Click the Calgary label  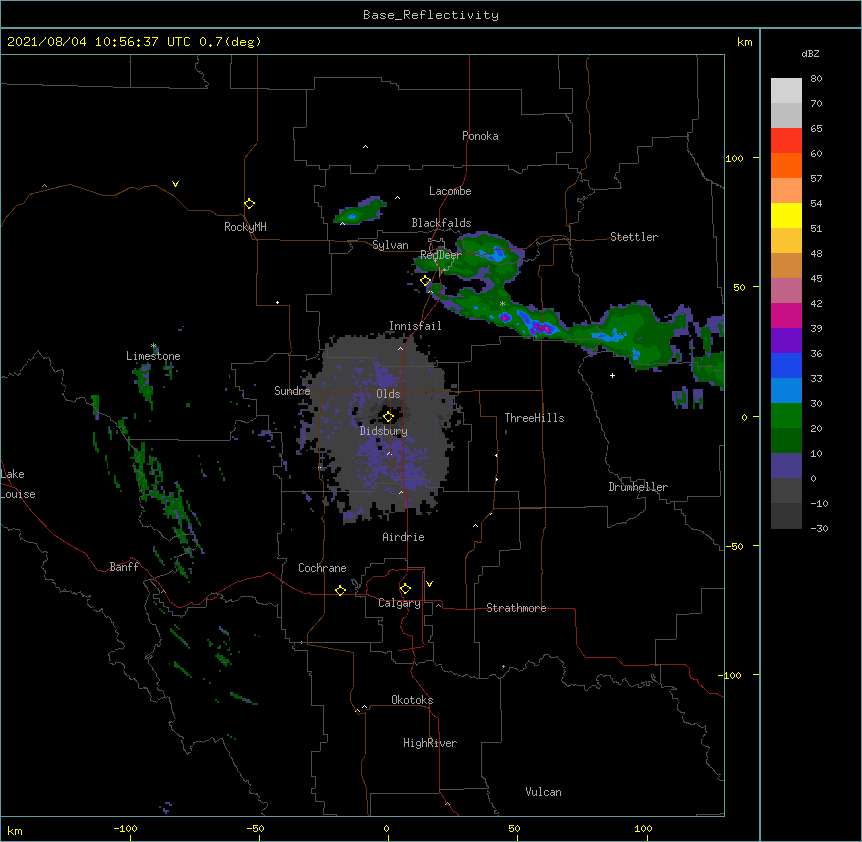click(399, 603)
